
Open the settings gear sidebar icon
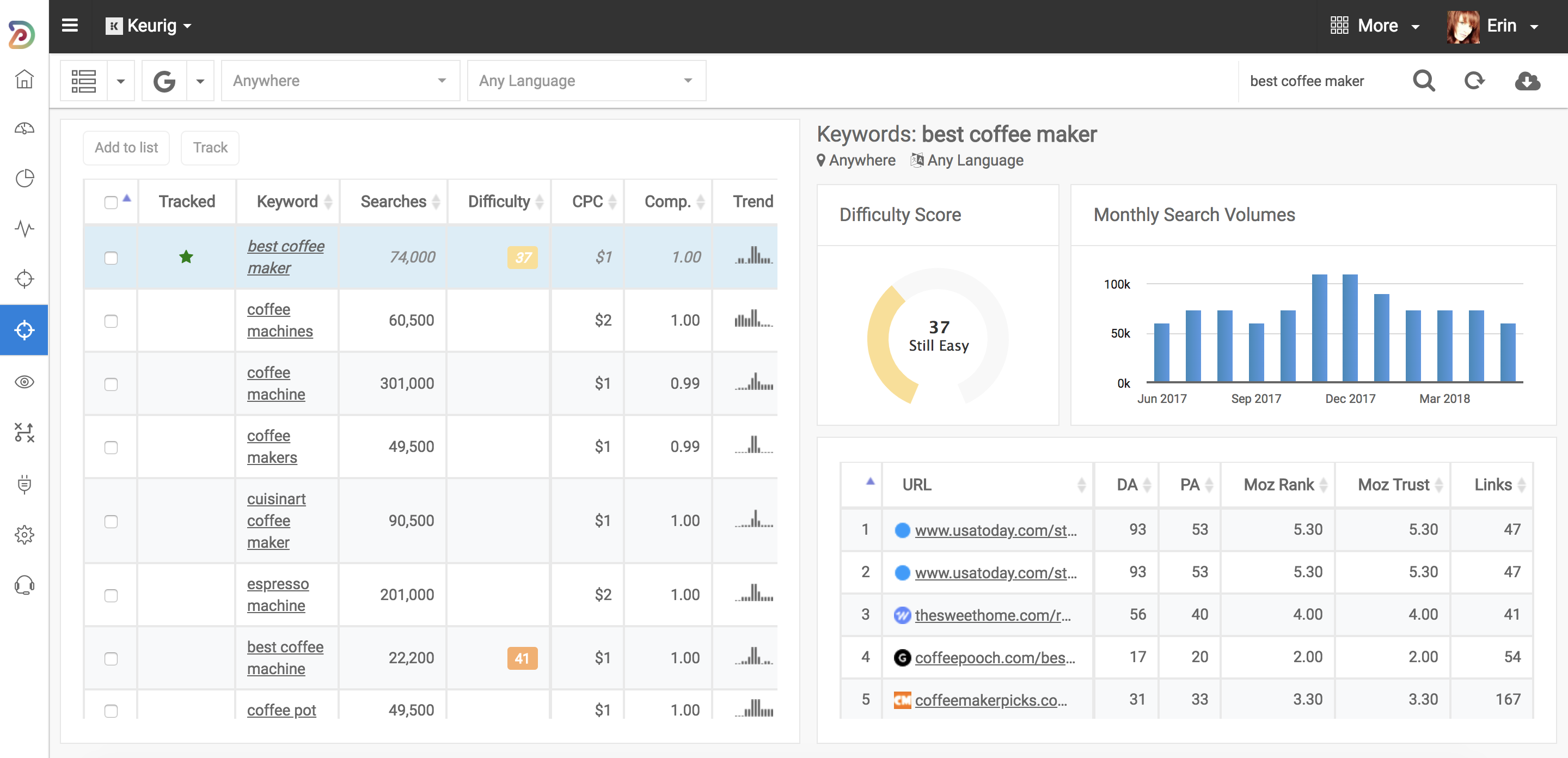(x=24, y=535)
